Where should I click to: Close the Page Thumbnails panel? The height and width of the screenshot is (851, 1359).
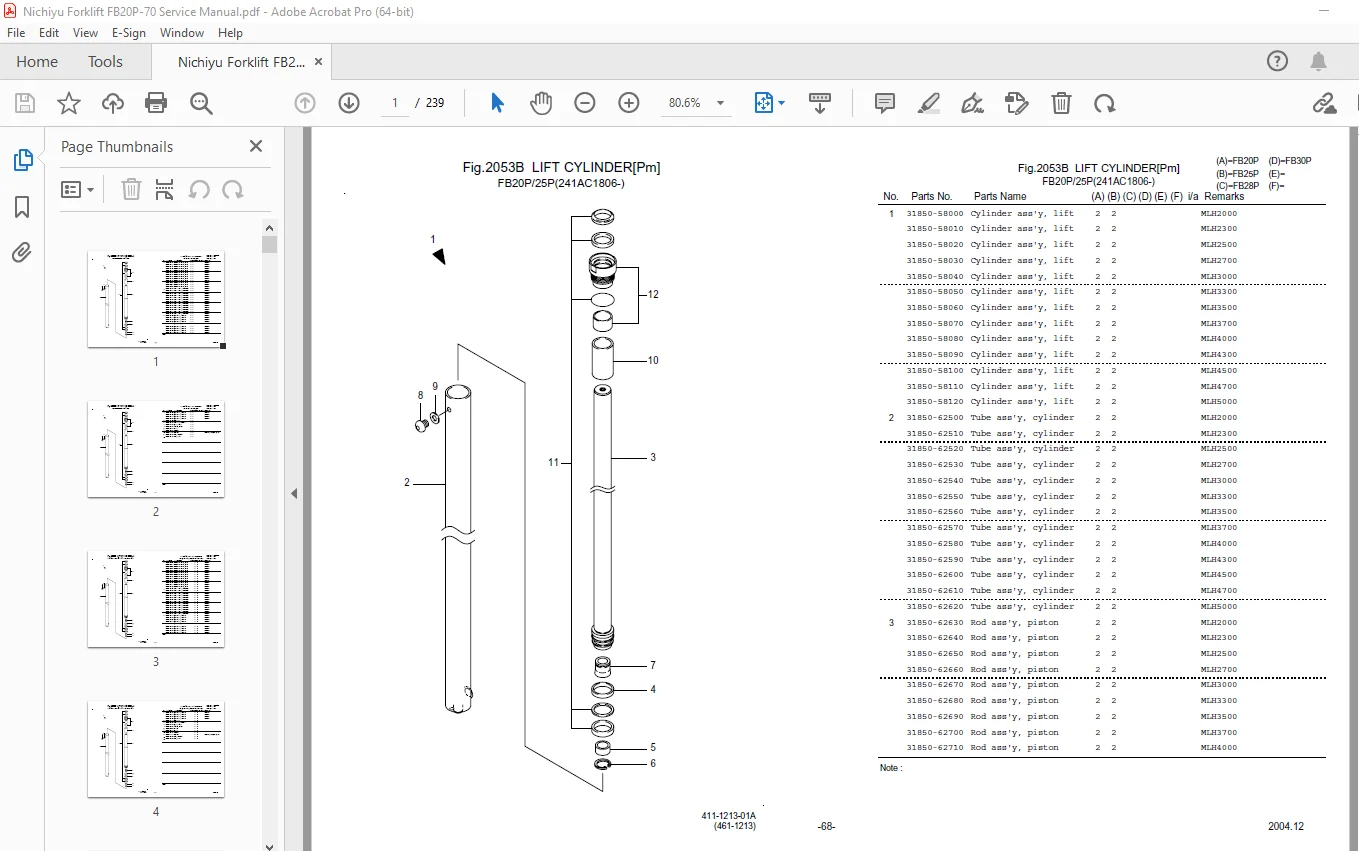(x=256, y=146)
